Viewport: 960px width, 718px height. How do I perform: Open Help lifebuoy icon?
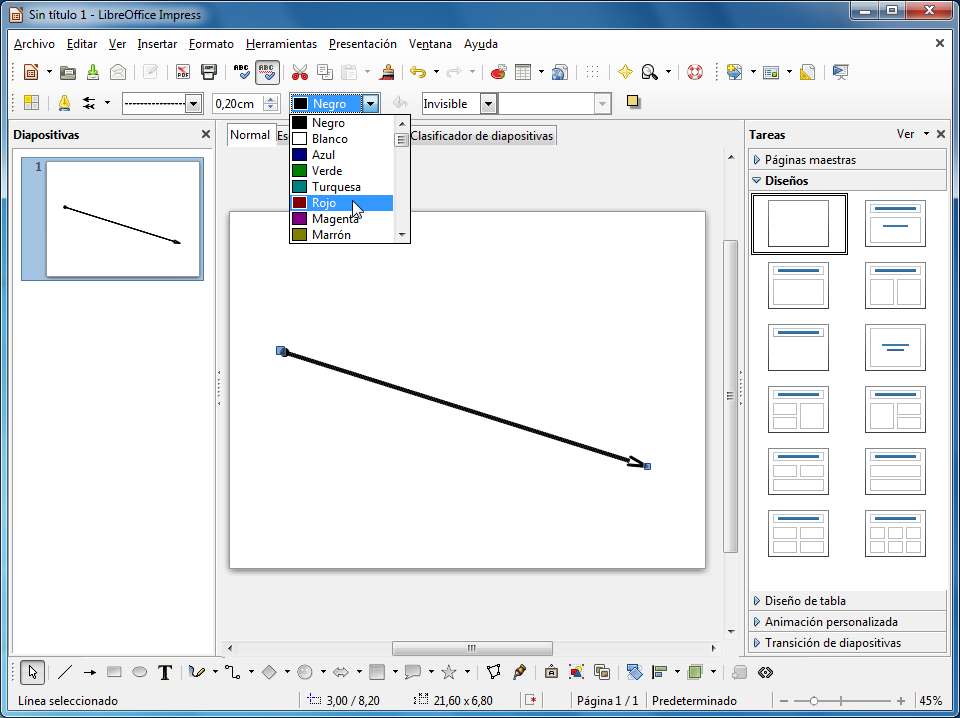click(x=694, y=72)
